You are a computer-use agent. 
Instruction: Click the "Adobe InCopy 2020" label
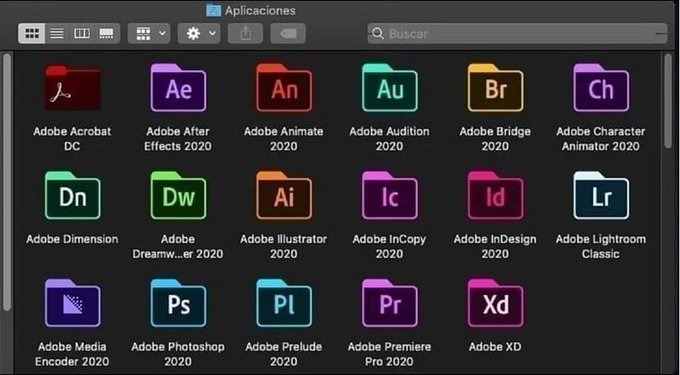(x=390, y=246)
